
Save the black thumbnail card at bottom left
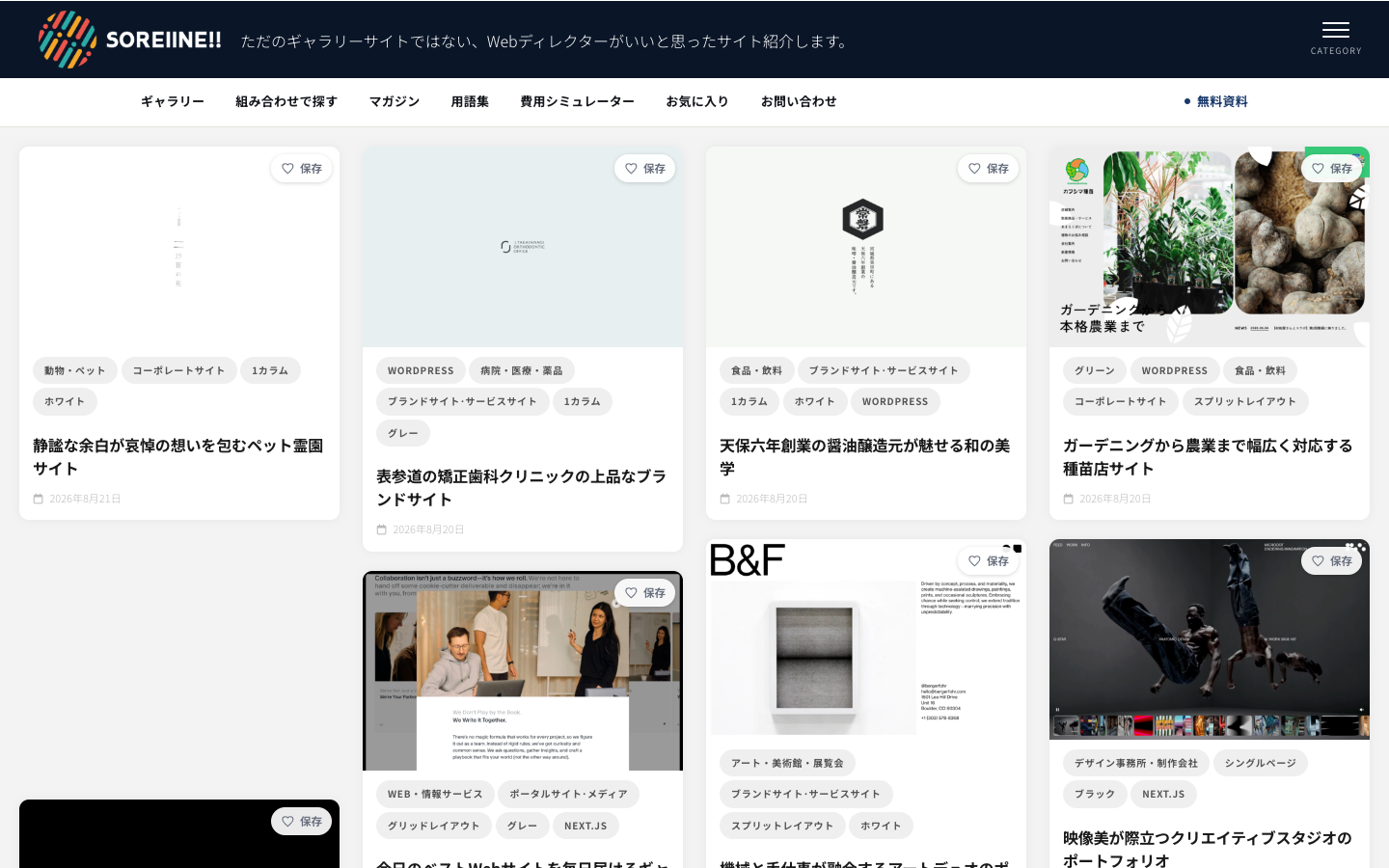302,822
